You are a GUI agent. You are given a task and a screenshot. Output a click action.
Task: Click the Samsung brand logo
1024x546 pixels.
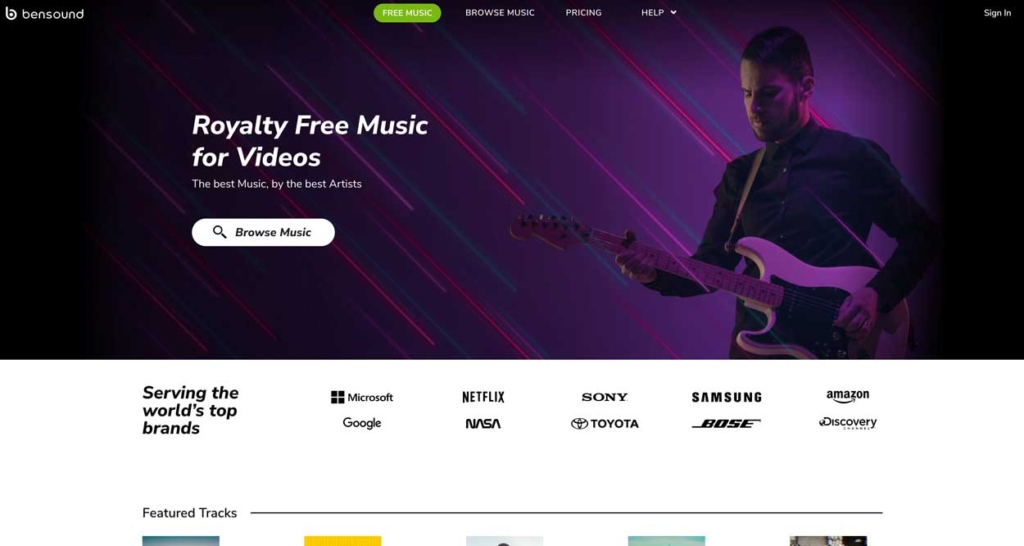[x=726, y=397]
